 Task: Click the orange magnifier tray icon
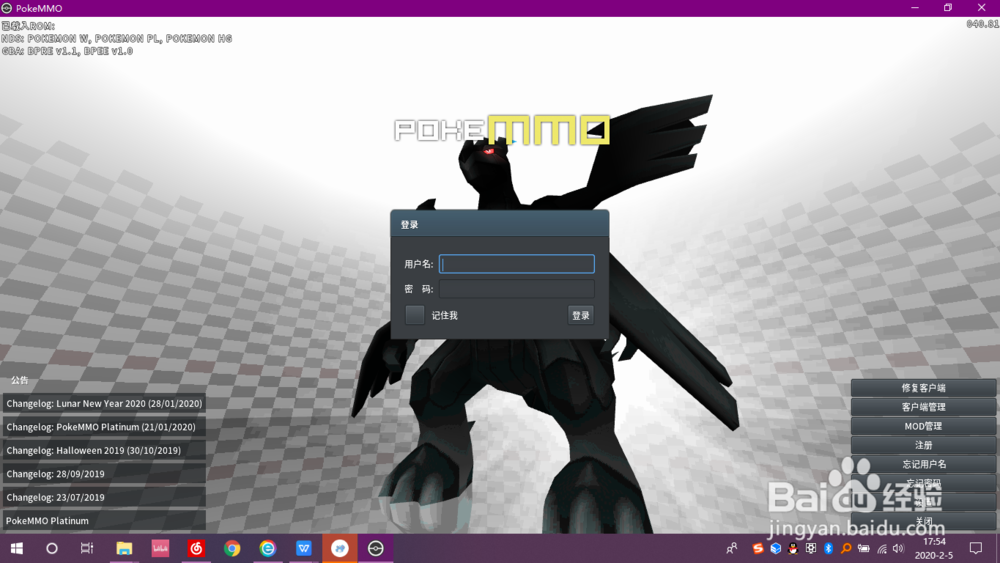[x=846, y=548]
